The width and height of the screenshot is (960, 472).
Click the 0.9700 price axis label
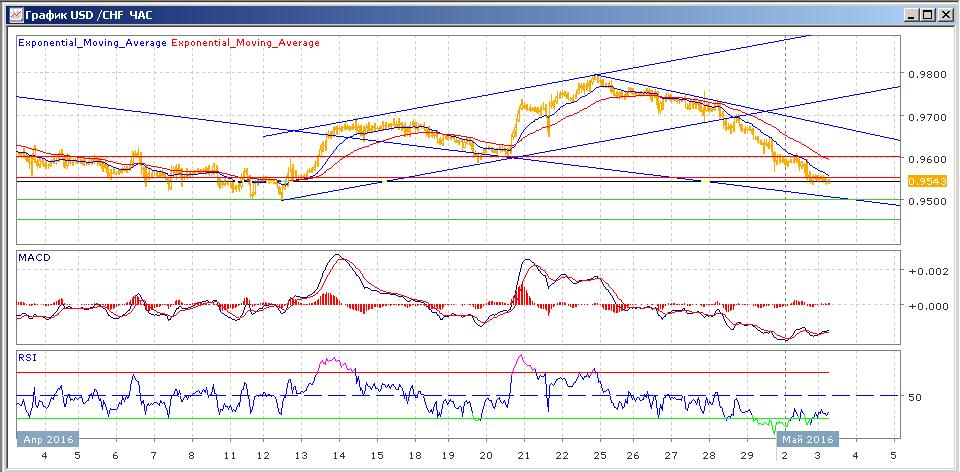coord(929,116)
